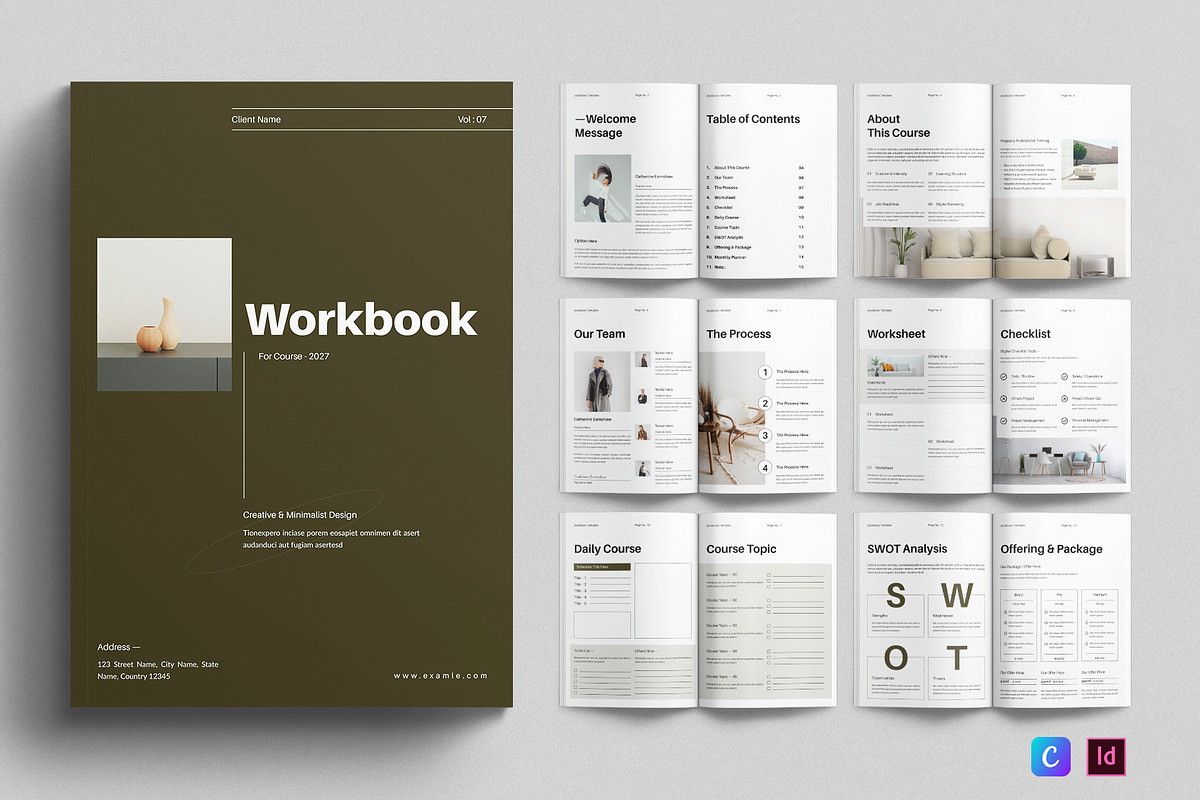Select the Pro package column
The width and height of the screenshot is (1200, 800).
pyautogui.click(x=1059, y=625)
